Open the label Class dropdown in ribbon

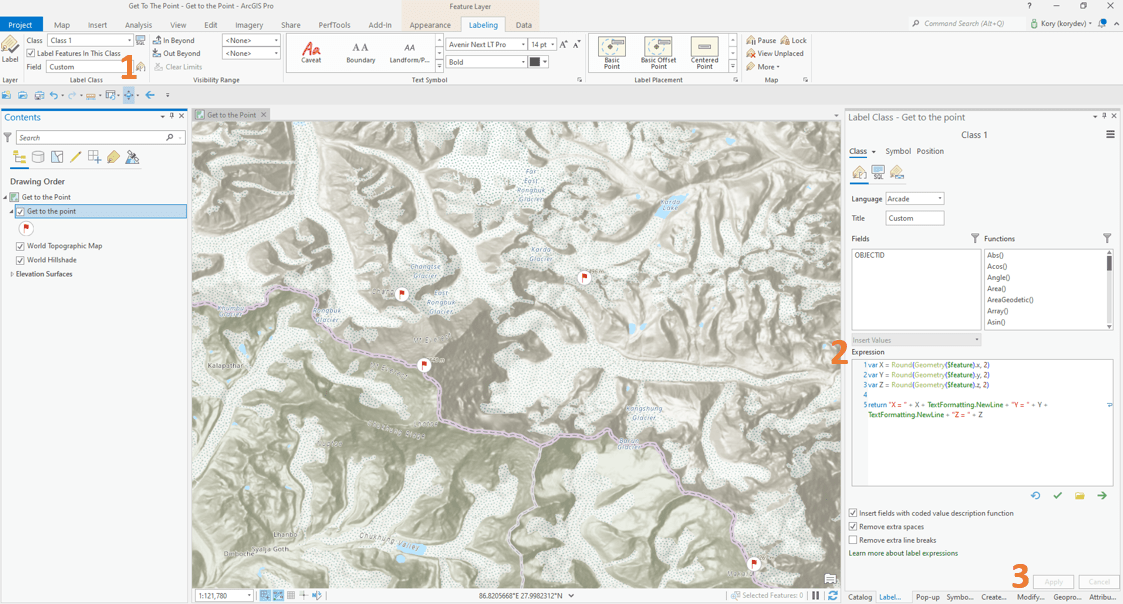click(90, 40)
